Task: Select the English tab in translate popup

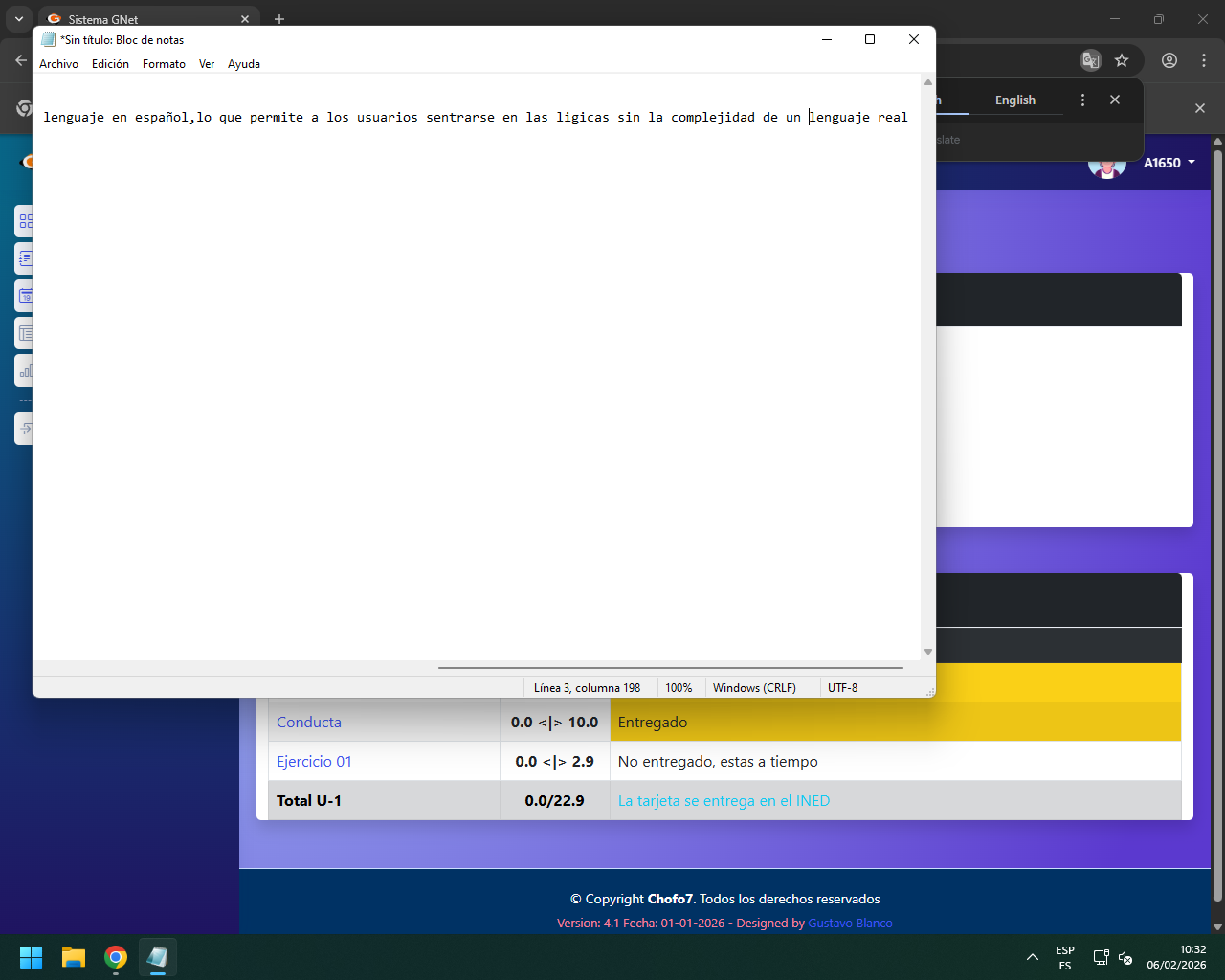Action: 1014,100
